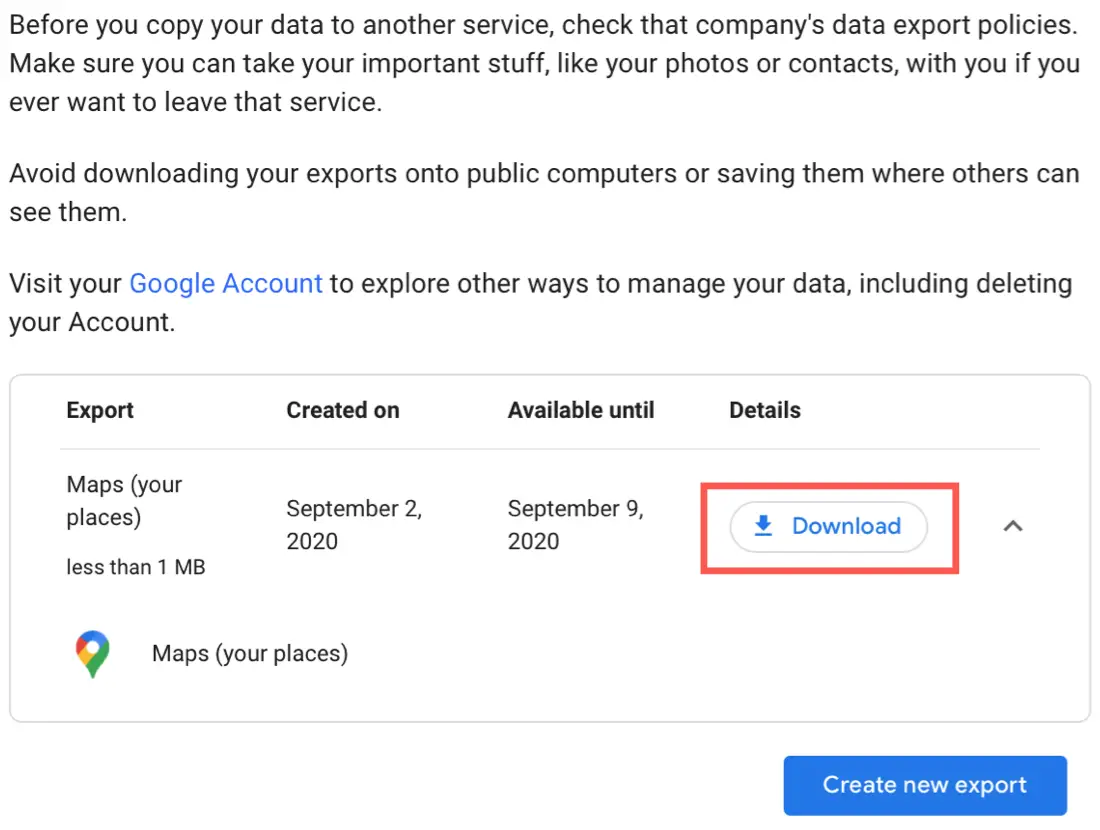This screenshot has height=830, width=1100.
Task: Select the September 2, 2020 creation date
Action: click(354, 525)
